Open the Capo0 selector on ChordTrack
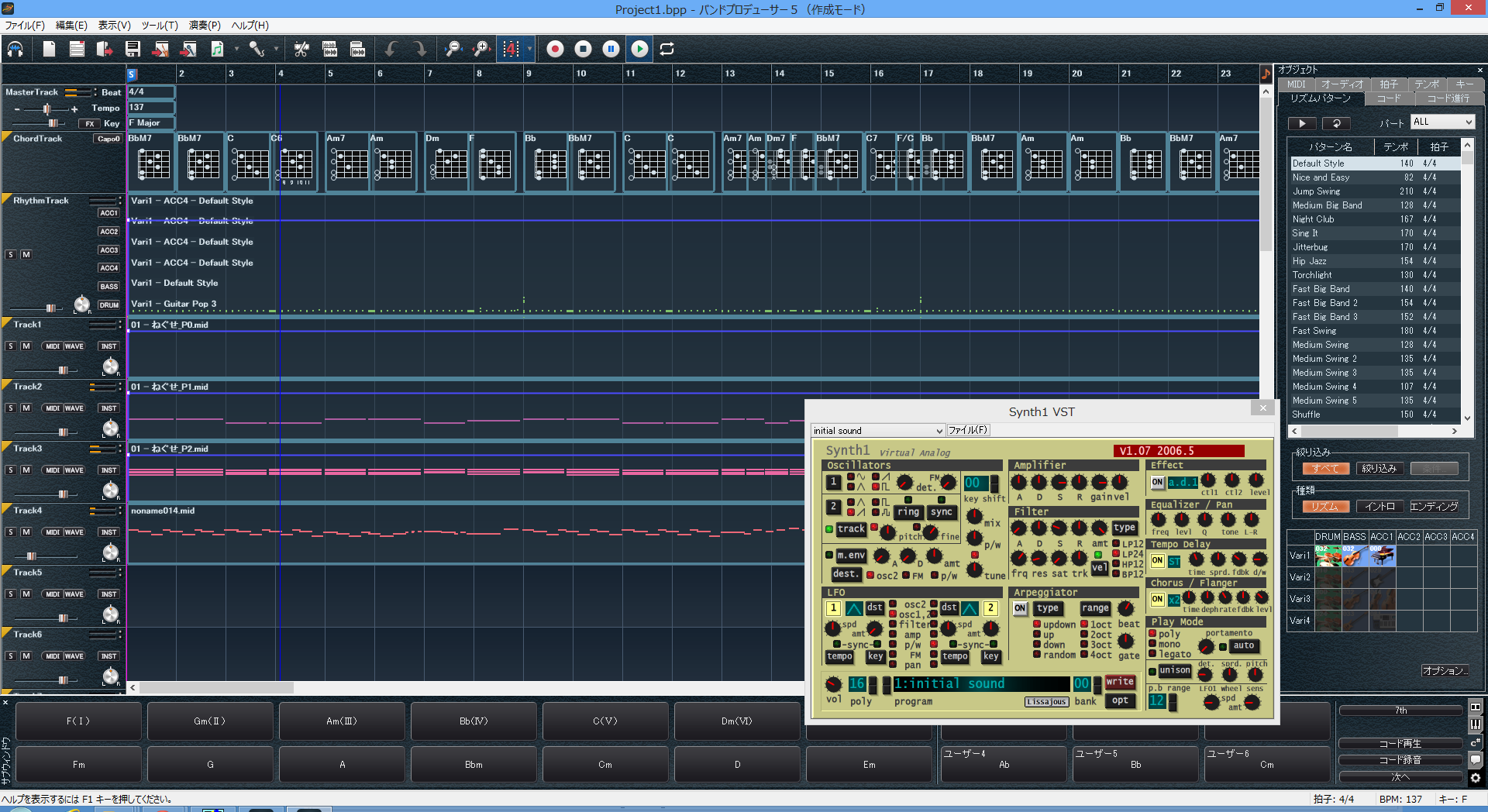The width and height of the screenshot is (1488, 812). (108, 139)
